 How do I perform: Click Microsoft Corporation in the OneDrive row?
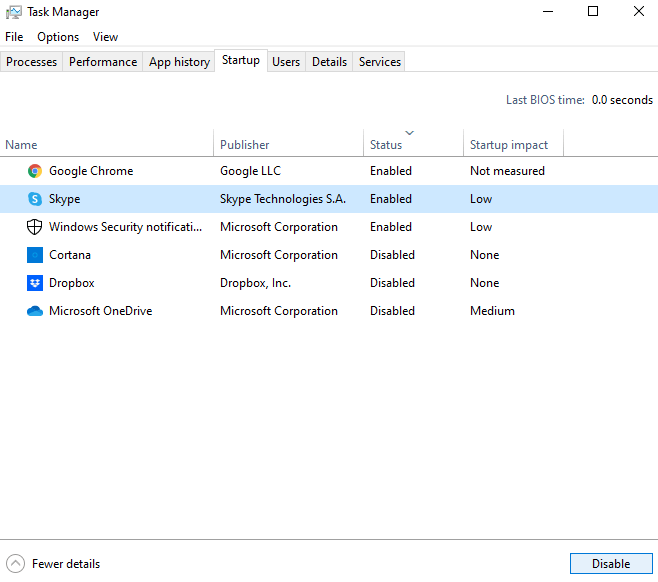click(x=279, y=311)
